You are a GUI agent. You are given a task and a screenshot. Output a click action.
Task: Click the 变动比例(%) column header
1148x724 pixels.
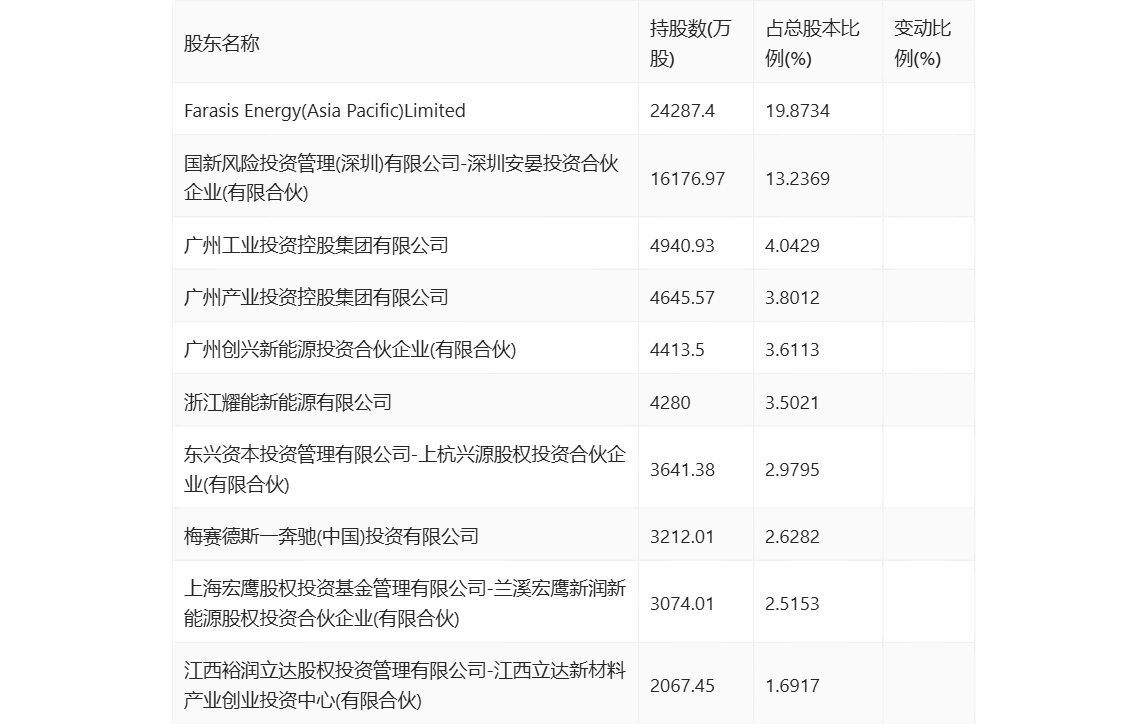coord(922,43)
